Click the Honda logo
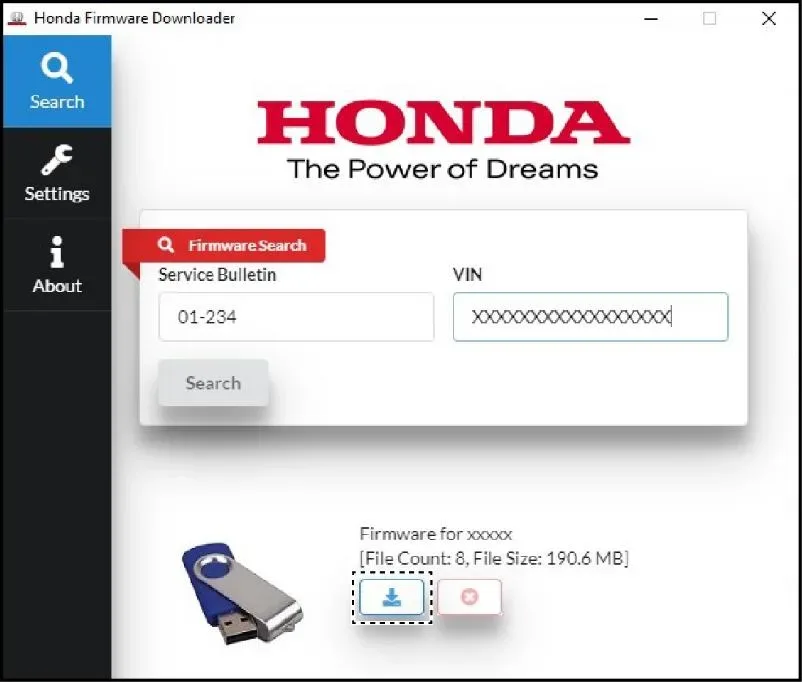This screenshot has height=682, width=802. coord(443,122)
